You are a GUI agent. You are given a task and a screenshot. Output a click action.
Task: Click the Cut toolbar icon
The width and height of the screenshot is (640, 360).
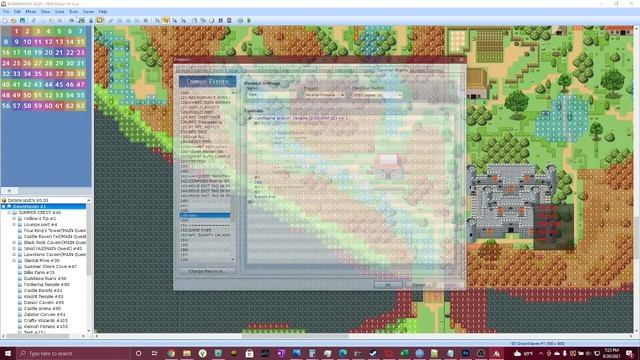(33, 20)
